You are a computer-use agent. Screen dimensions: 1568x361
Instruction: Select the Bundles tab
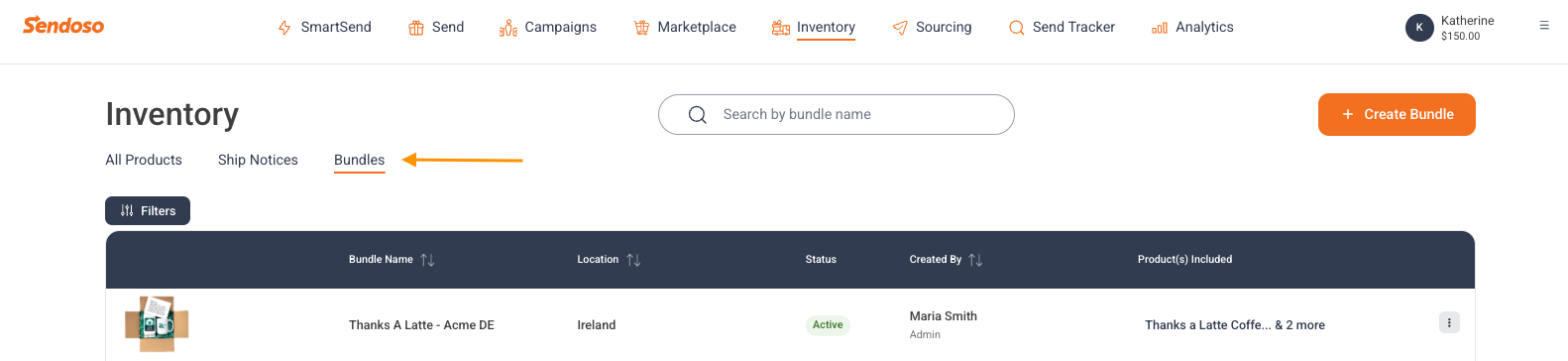point(359,160)
